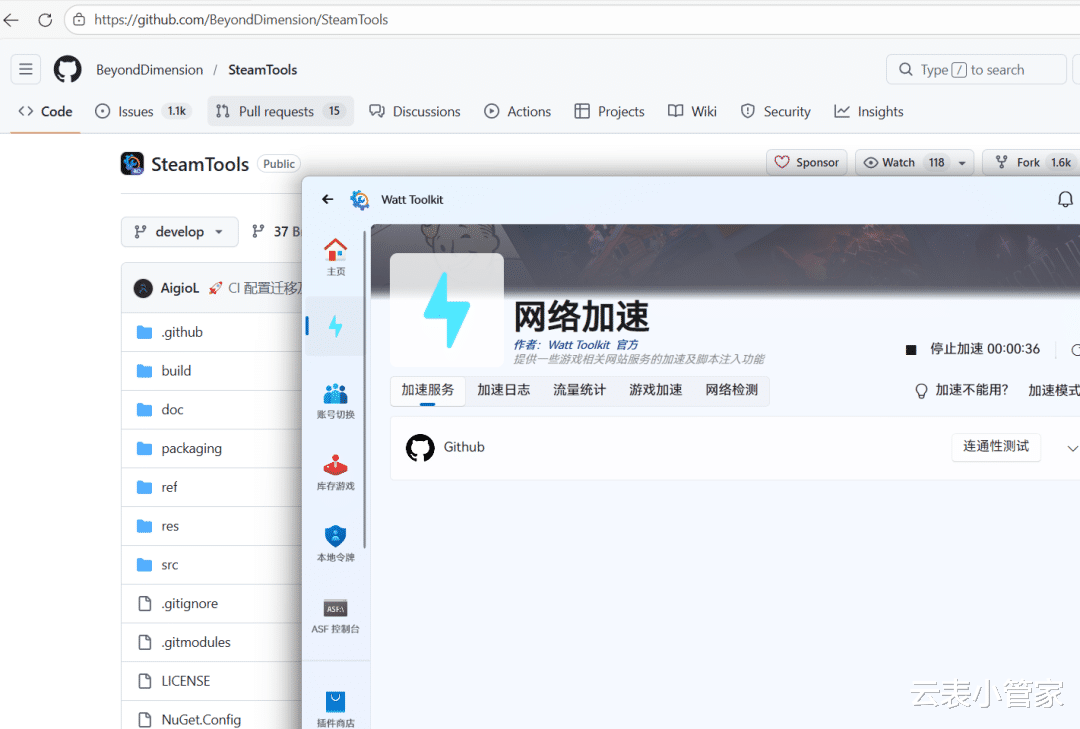Viewport: 1080px width, 729px height.
Task: Switch to the Code tab
Action: tap(45, 112)
